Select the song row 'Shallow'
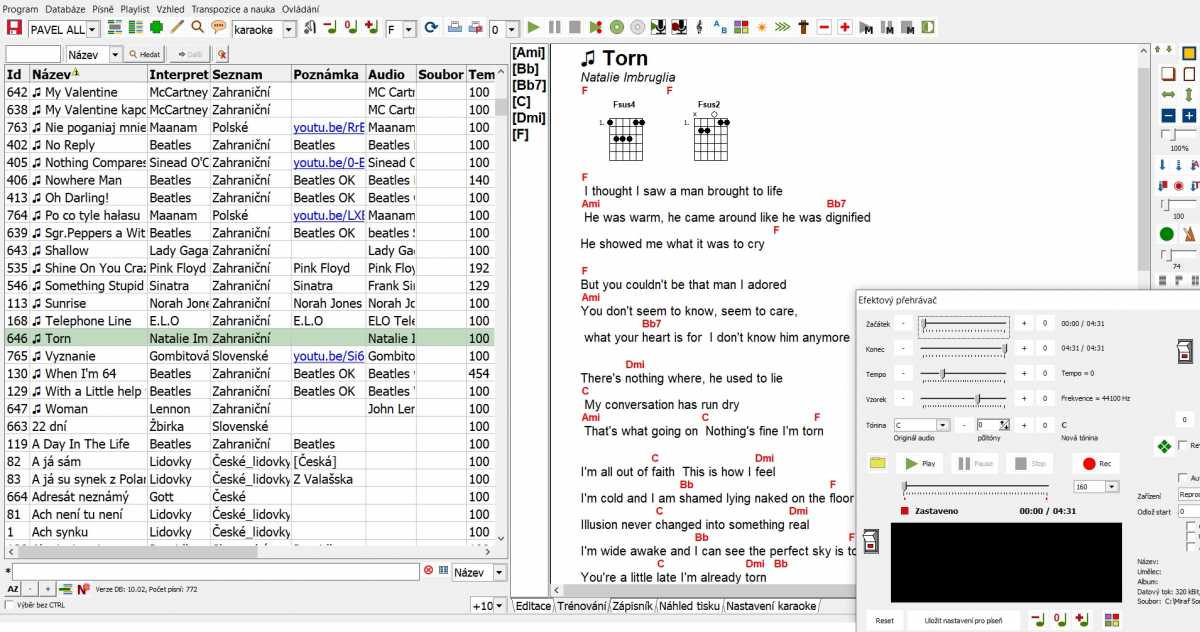The image size is (1200, 632). pyautogui.click(x=250, y=251)
